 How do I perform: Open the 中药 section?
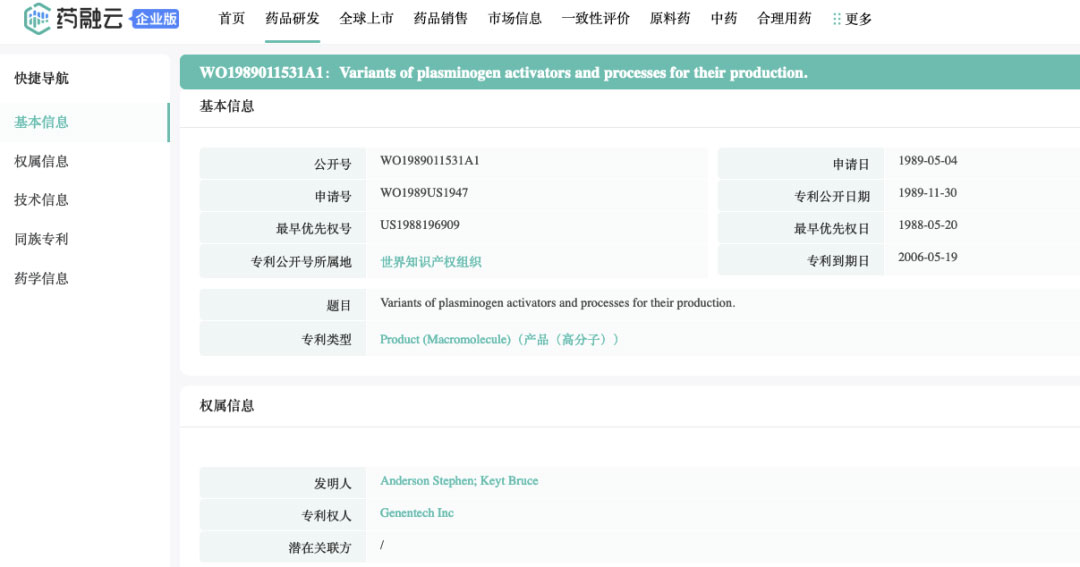coord(724,19)
